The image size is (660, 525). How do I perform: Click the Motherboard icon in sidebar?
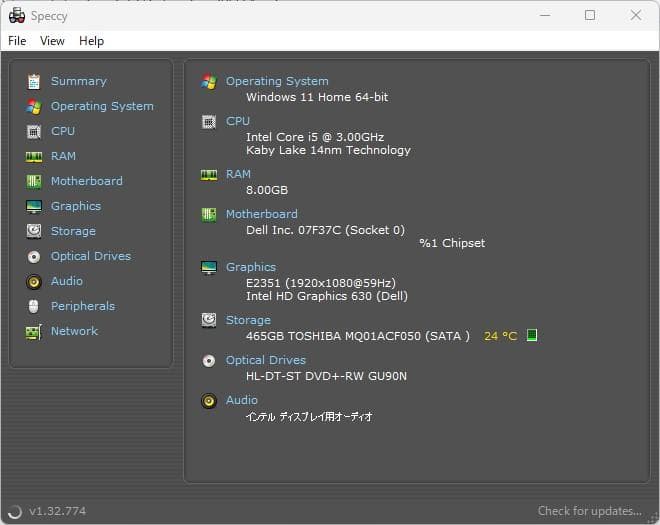click(x=34, y=181)
